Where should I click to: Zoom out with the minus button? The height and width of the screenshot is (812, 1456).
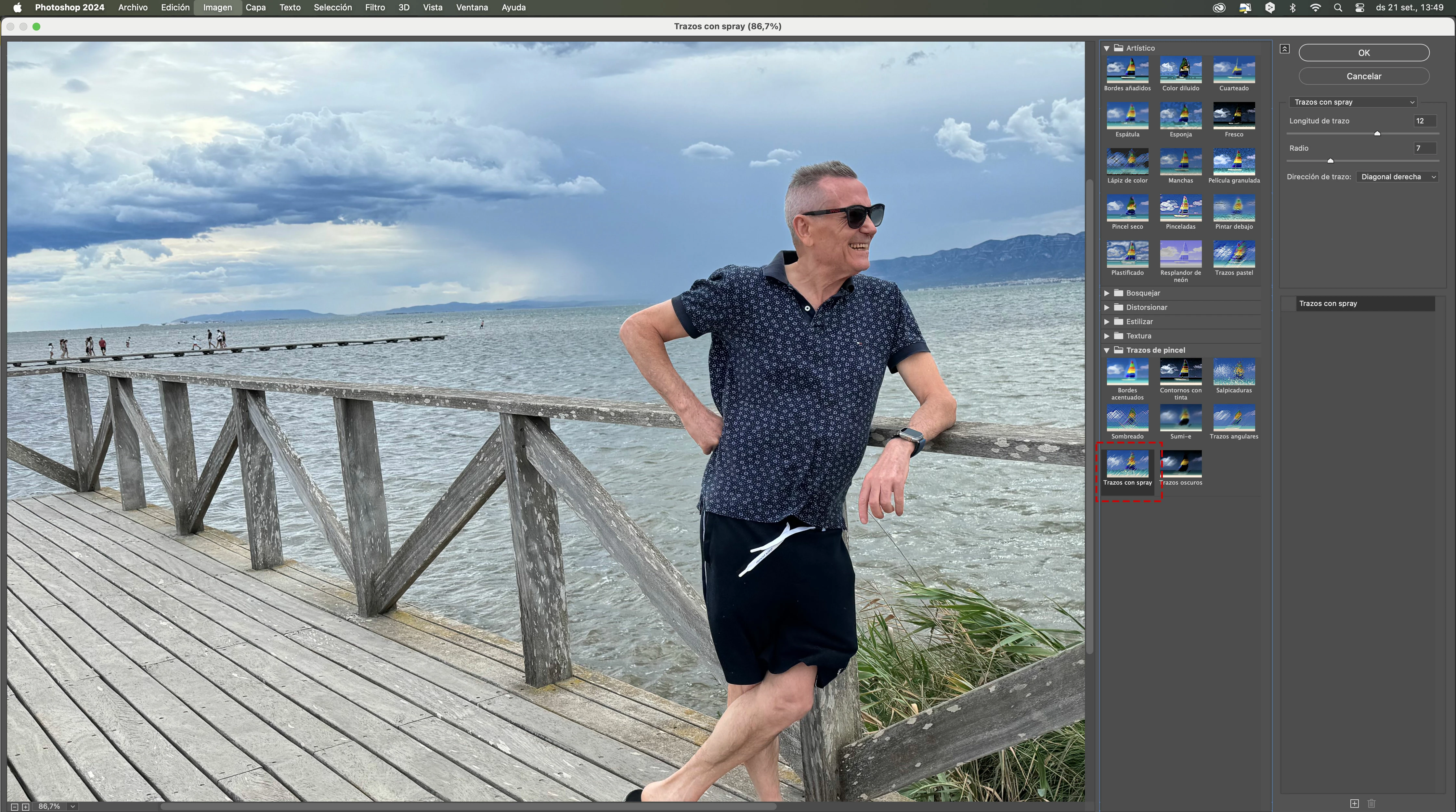click(15, 807)
